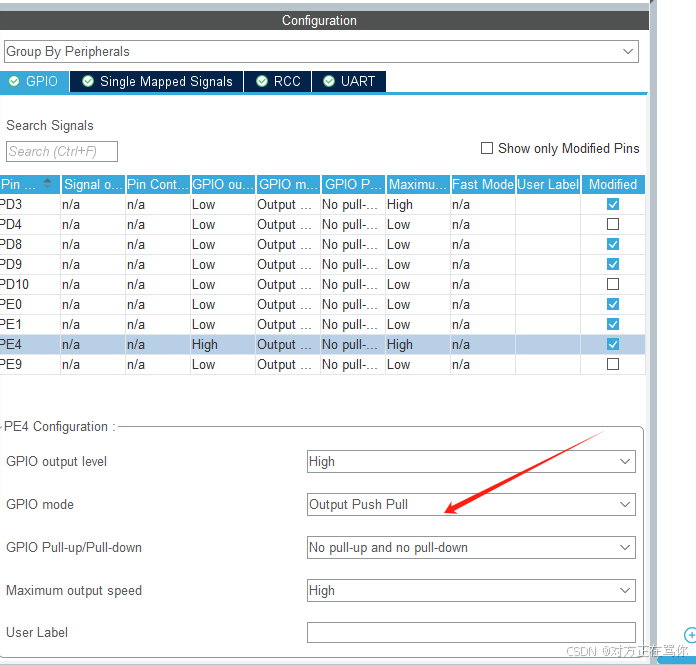Select the PE1 pin row
Viewport: 696px width, 665px height.
(x=322, y=324)
